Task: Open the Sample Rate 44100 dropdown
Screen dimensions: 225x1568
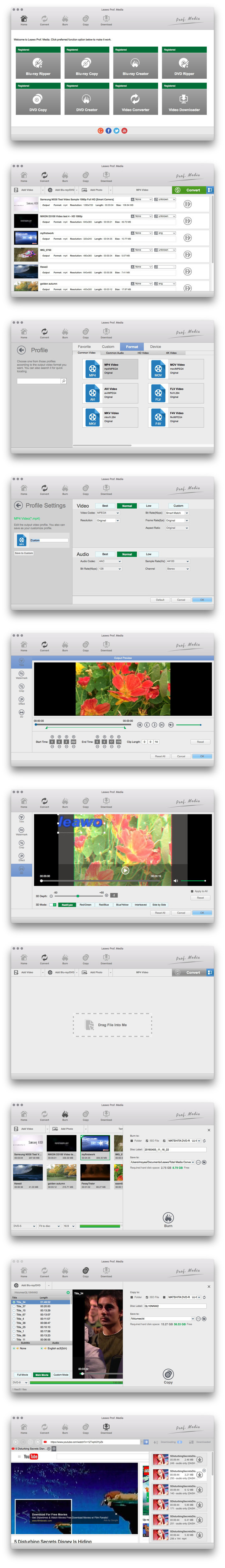Action: pyautogui.click(x=178, y=561)
